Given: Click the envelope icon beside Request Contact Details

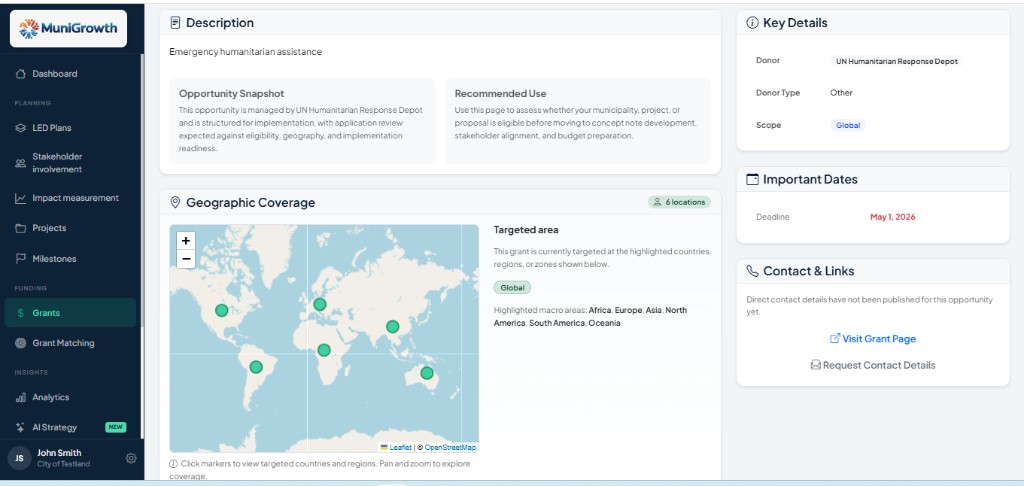Looking at the screenshot, I should coord(816,365).
